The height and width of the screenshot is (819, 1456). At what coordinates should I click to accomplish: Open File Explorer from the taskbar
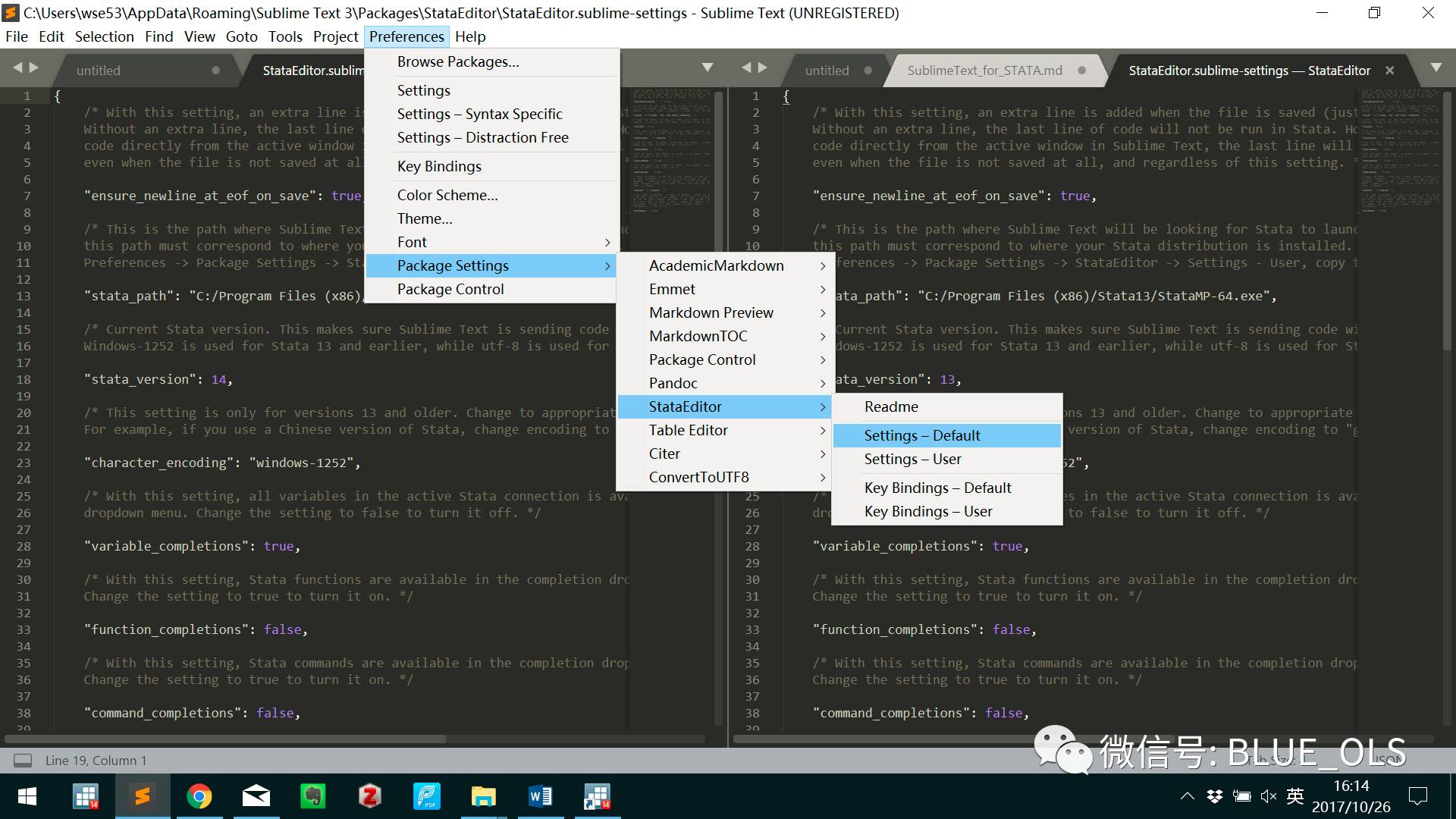click(484, 796)
